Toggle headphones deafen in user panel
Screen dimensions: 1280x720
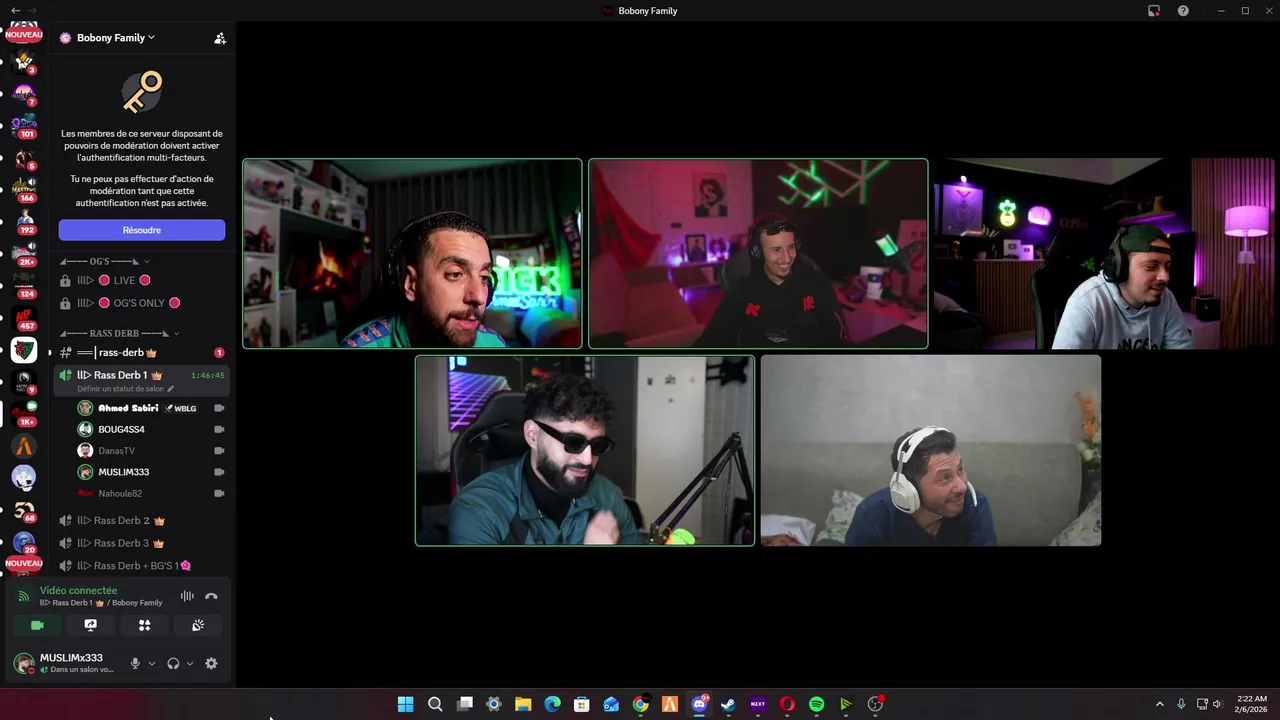(x=173, y=663)
